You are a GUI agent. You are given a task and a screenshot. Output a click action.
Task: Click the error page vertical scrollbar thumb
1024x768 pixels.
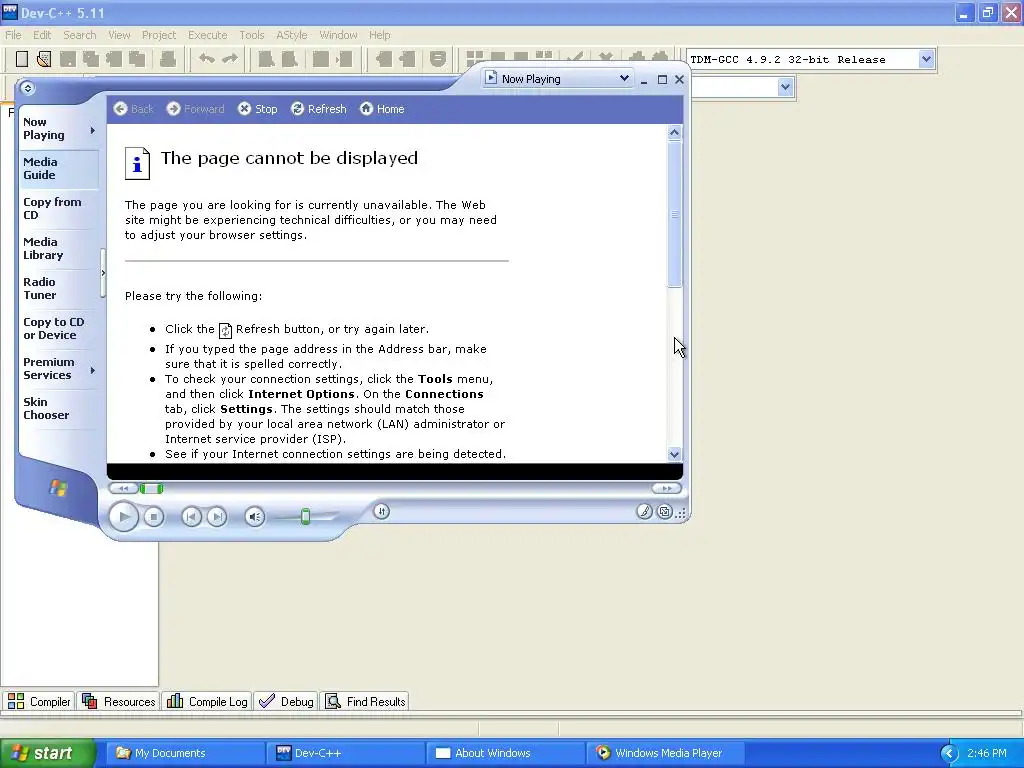(675, 214)
